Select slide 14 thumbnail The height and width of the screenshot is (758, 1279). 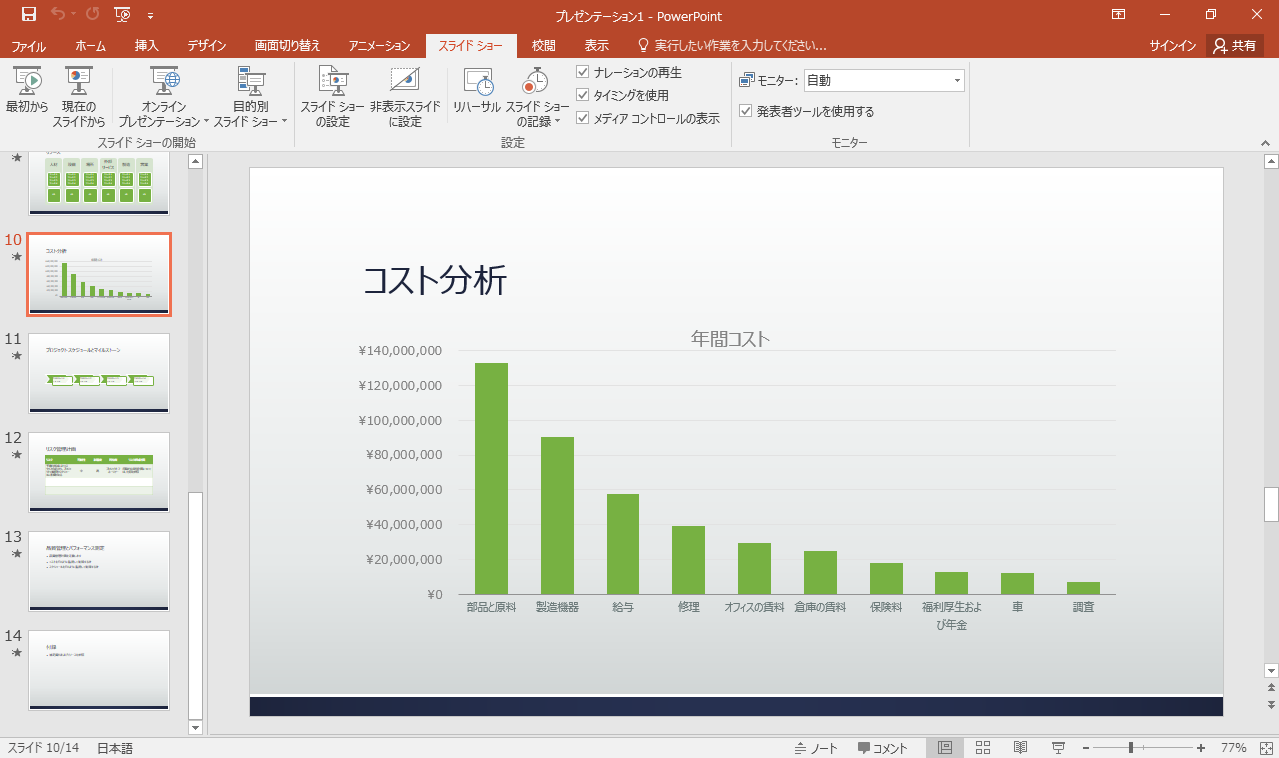pyautogui.click(x=99, y=669)
